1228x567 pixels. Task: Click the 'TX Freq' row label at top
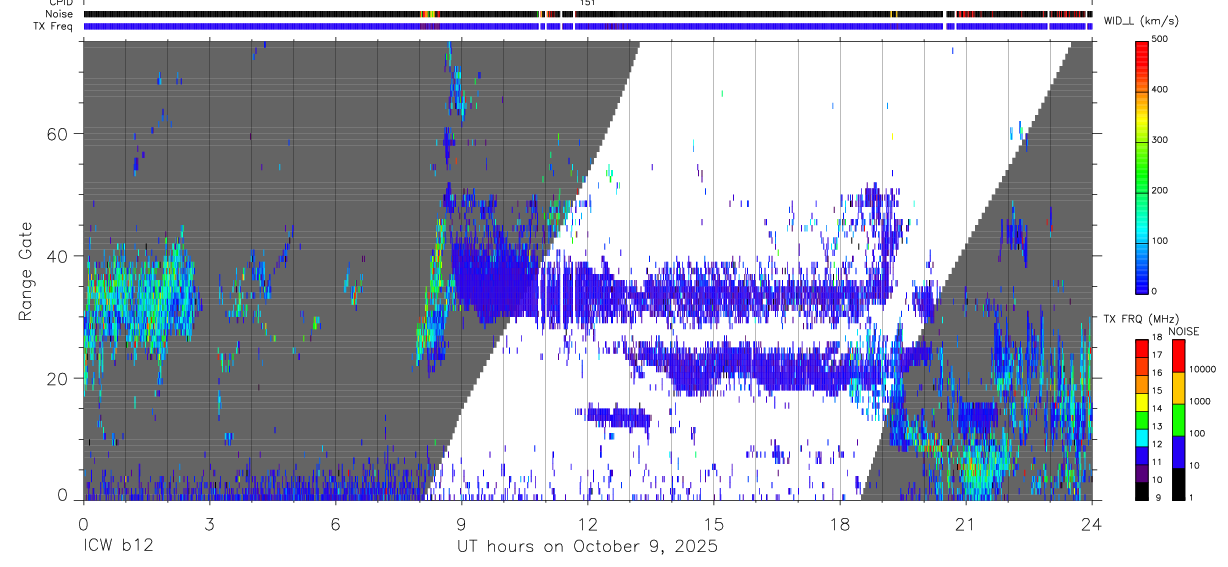[x=53, y=26]
